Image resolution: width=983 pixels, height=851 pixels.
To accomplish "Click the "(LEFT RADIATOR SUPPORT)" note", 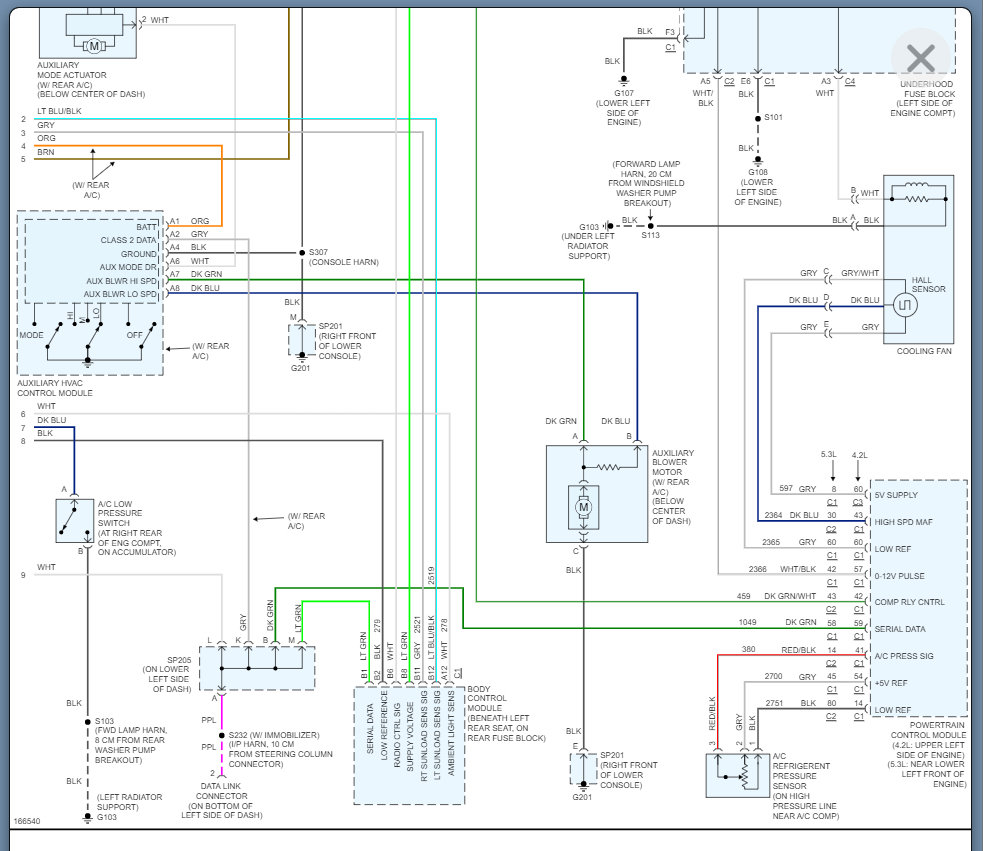I will [x=129, y=801].
